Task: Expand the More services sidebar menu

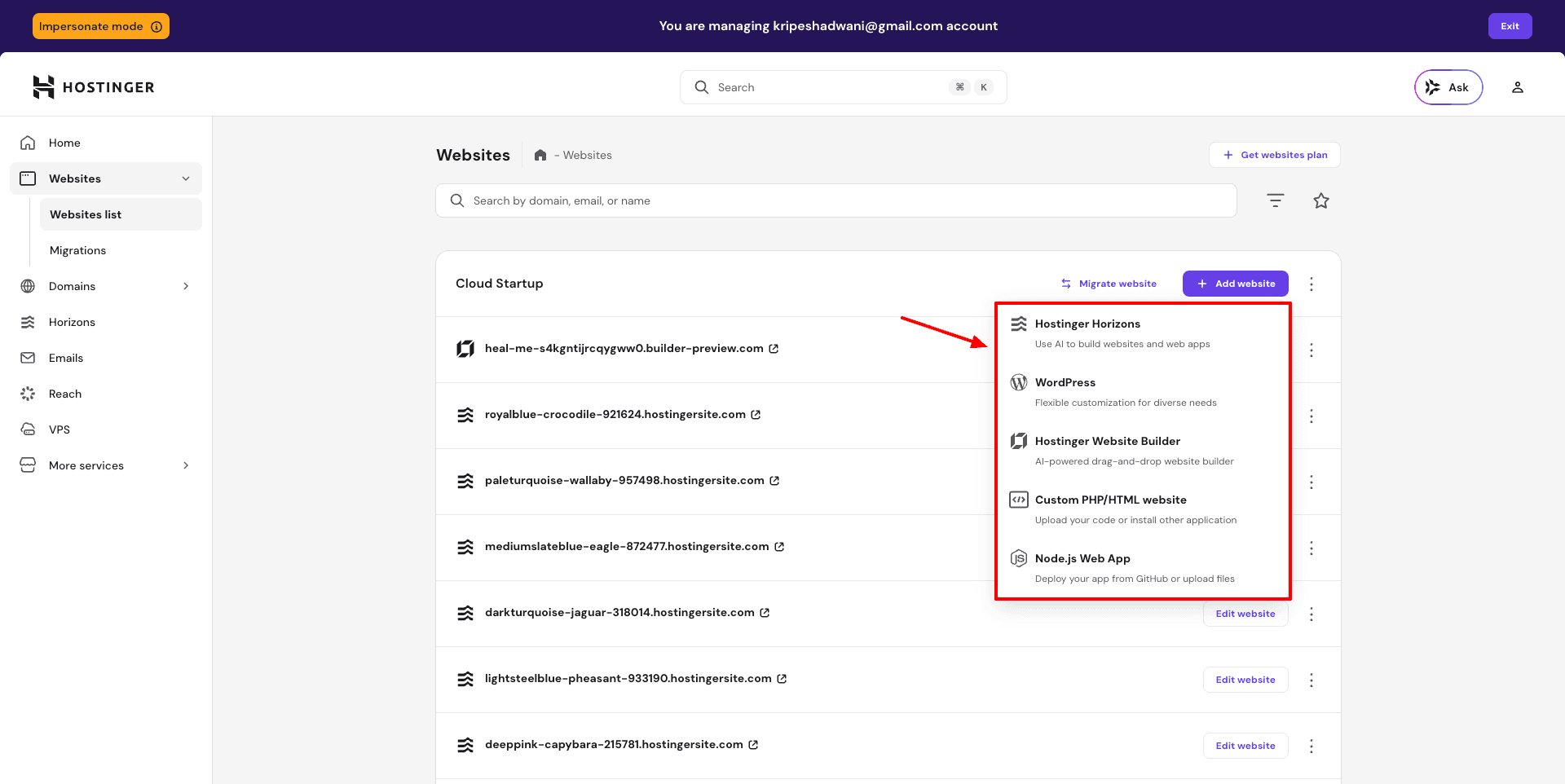Action: [x=186, y=465]
